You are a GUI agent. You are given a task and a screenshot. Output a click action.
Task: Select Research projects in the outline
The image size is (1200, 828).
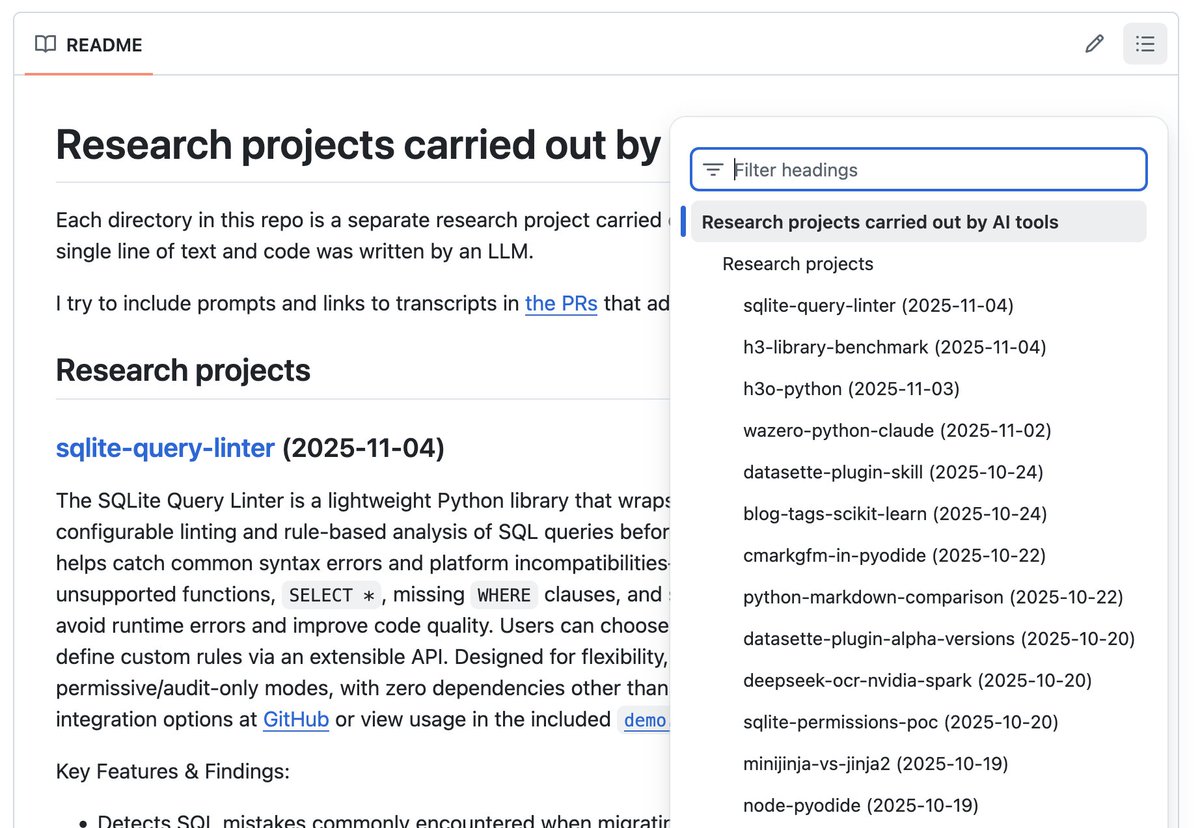(797, 264)
